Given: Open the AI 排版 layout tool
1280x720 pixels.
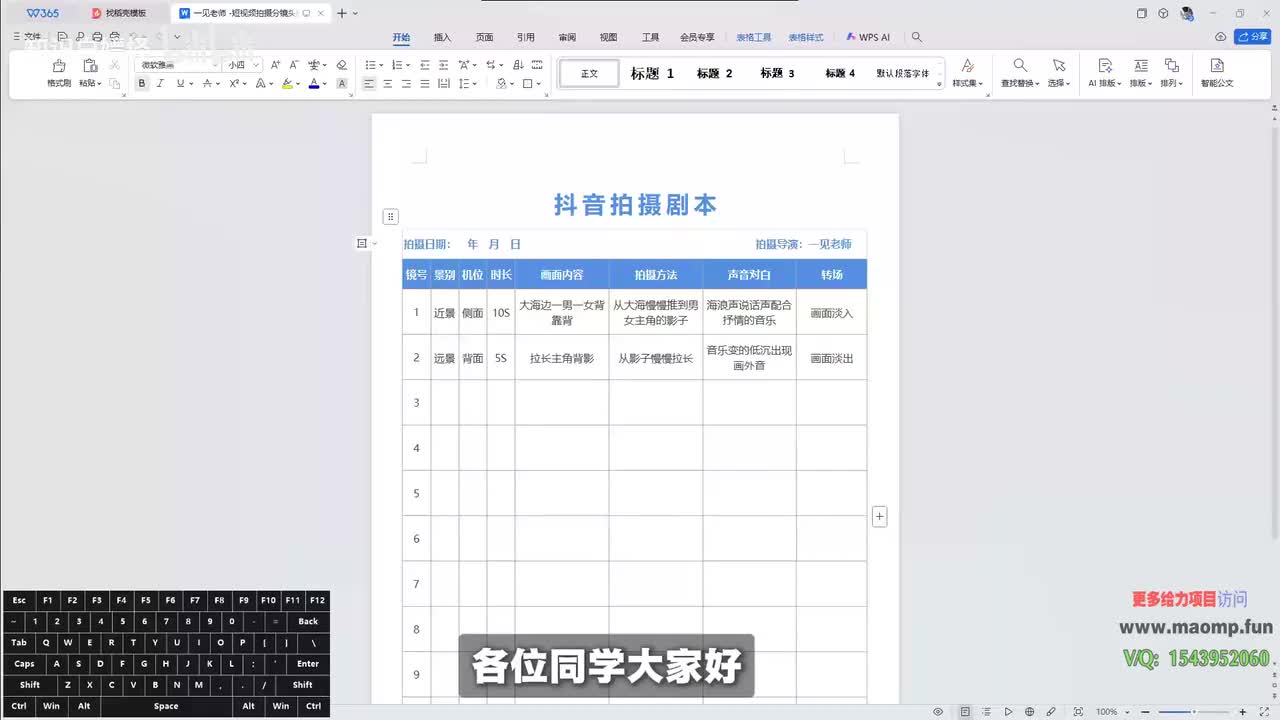Looking at the screenshot, I should pyautogui.click(x=1104, y=73).
